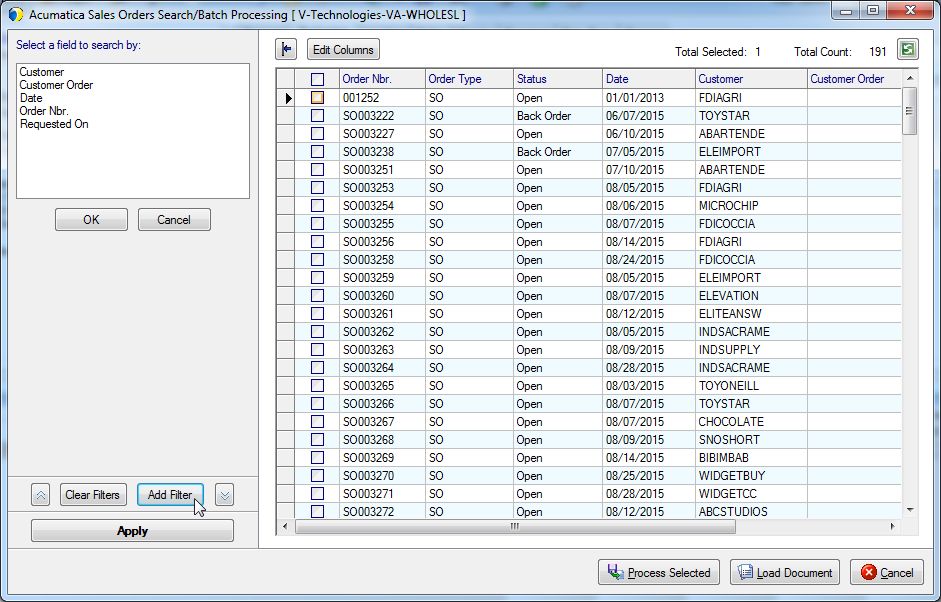The width and height of the screenshot is (941, 602).
Task: Collapse the search panel with the arrow icon
Action: click(286, 49)
